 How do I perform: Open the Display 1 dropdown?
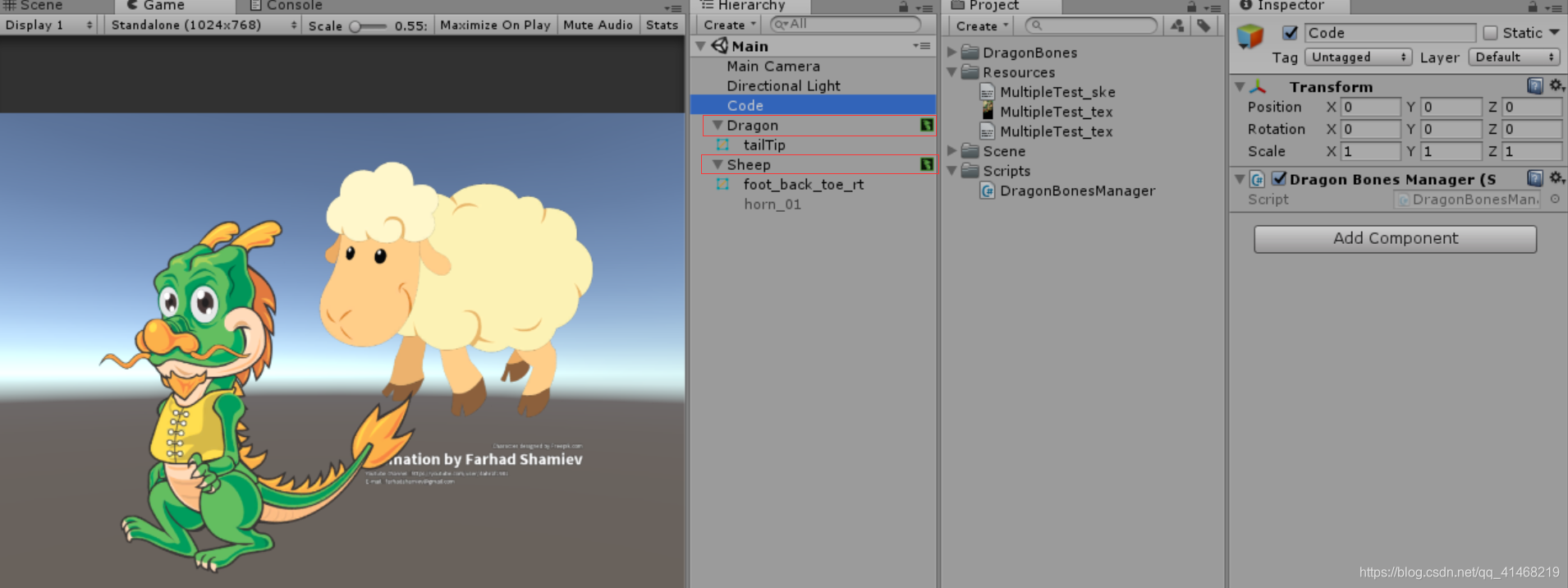click(49, 25)
